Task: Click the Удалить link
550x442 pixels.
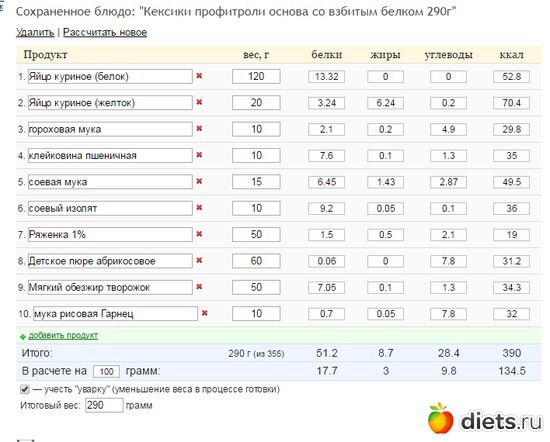Action: point(35,32)
